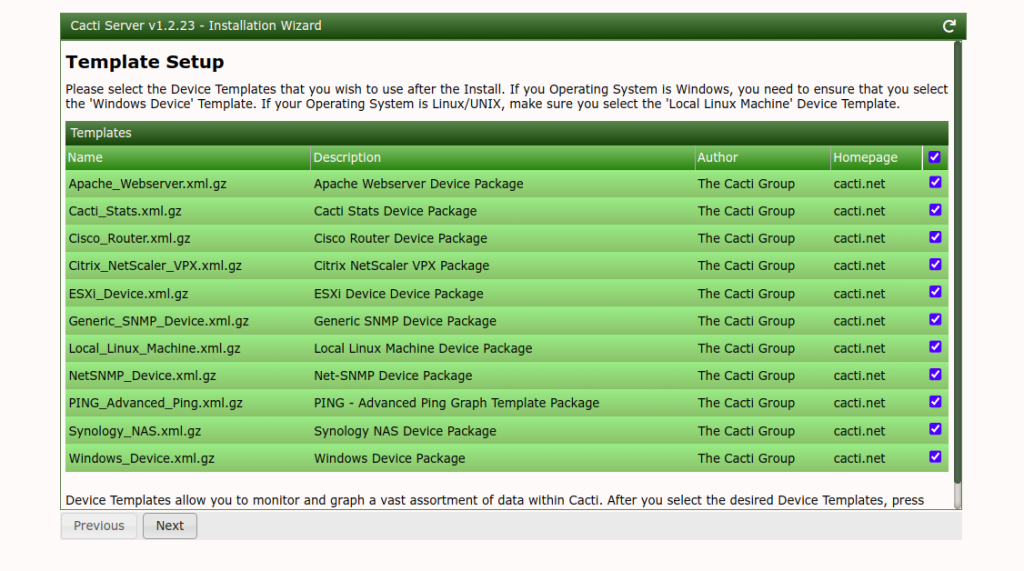The height and width of the screenshot is (571, 1024).
Task: Toggle the Citrix_NetScaler_VPX.xml.gz checkbox
Action: [x=935, y=265]
